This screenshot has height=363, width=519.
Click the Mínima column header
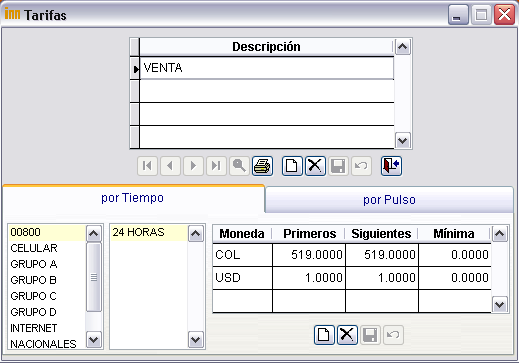tap(454, 234)
